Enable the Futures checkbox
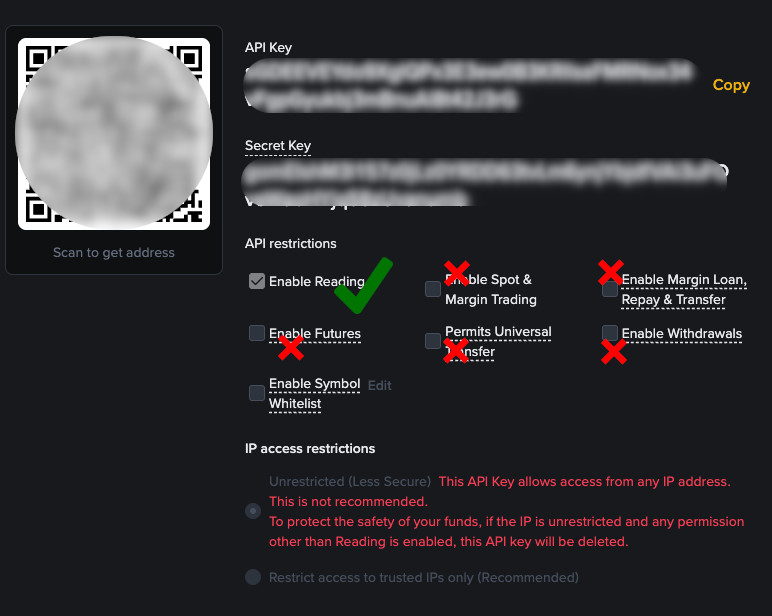 coord(257,333)
